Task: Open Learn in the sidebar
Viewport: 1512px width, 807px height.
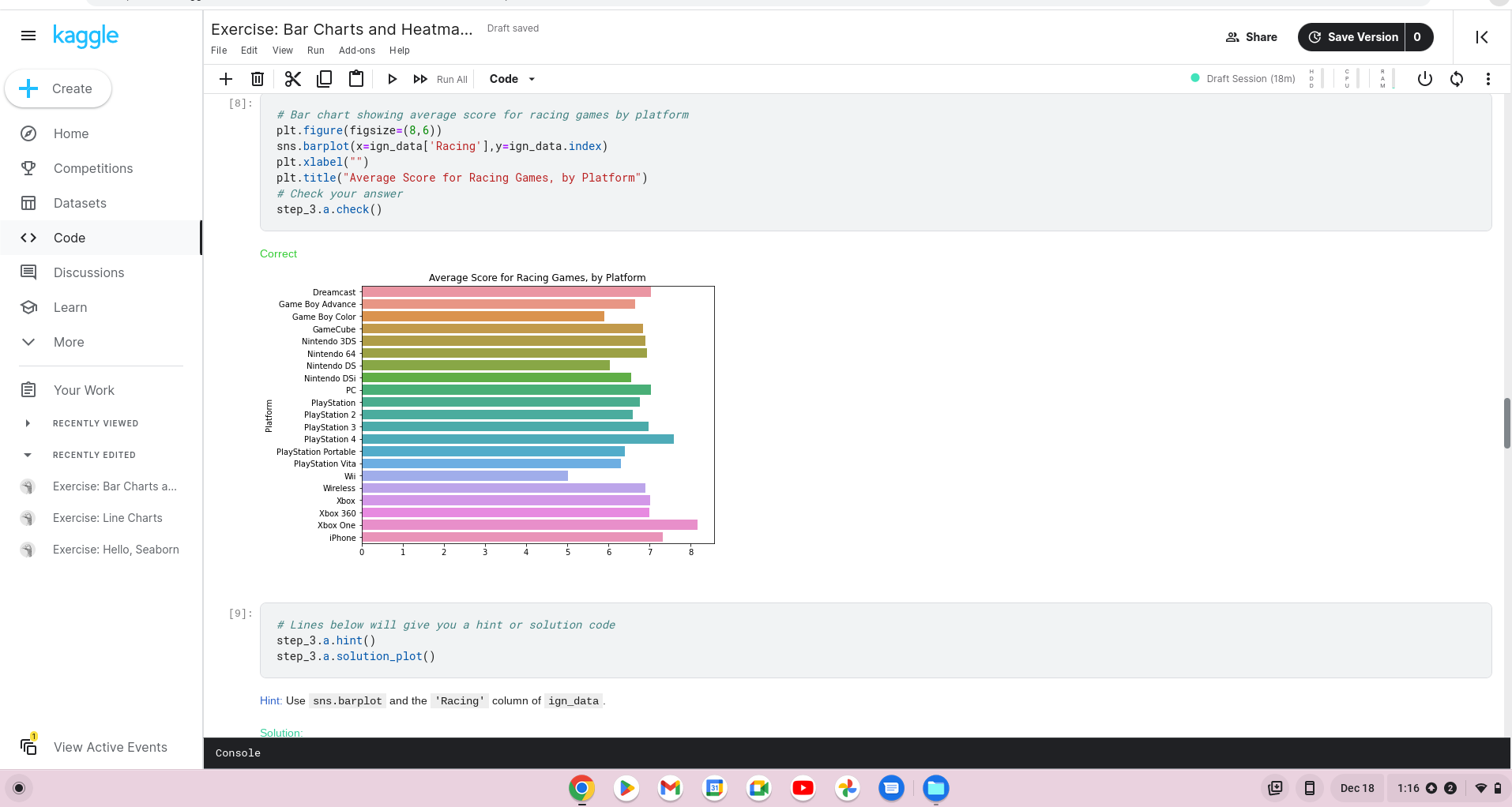Action: (101, 307)
